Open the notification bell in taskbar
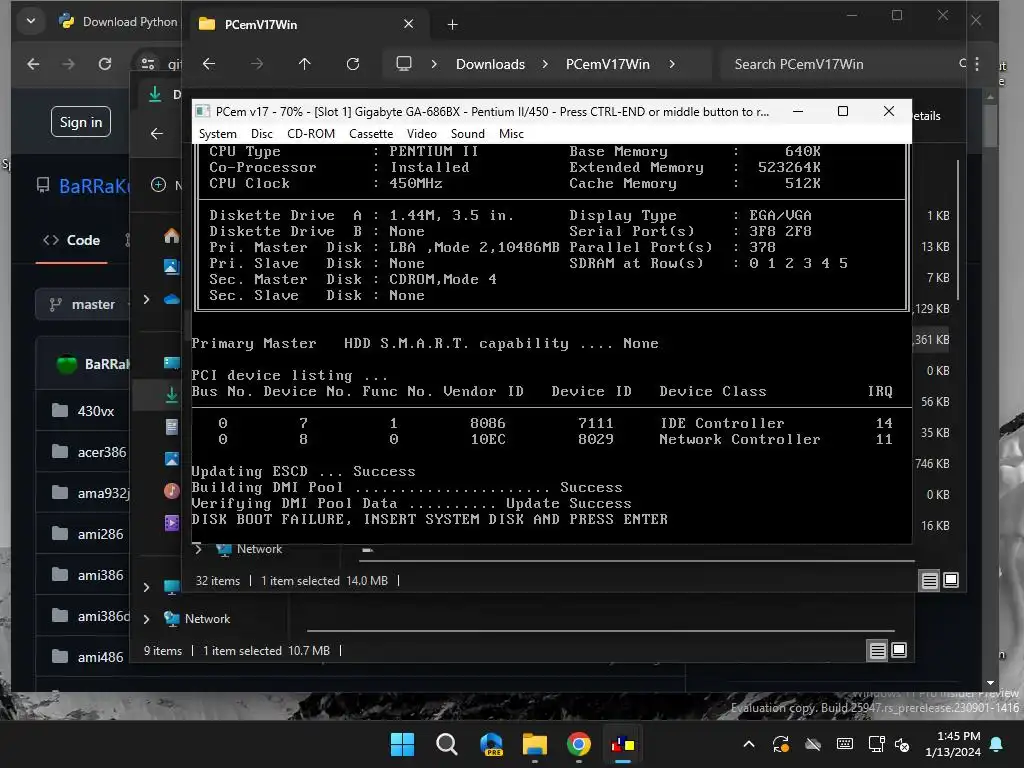The width and height of the screenshot is (1024, 768). (x=997, y=744)
